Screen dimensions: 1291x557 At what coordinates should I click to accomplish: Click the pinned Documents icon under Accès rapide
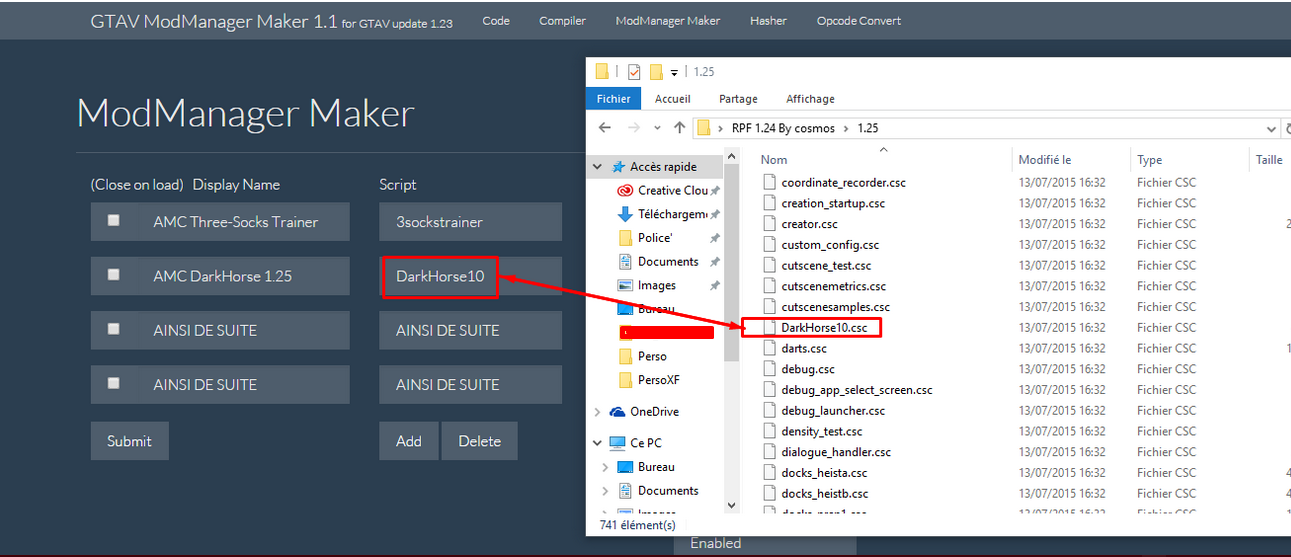pos(625,262)
